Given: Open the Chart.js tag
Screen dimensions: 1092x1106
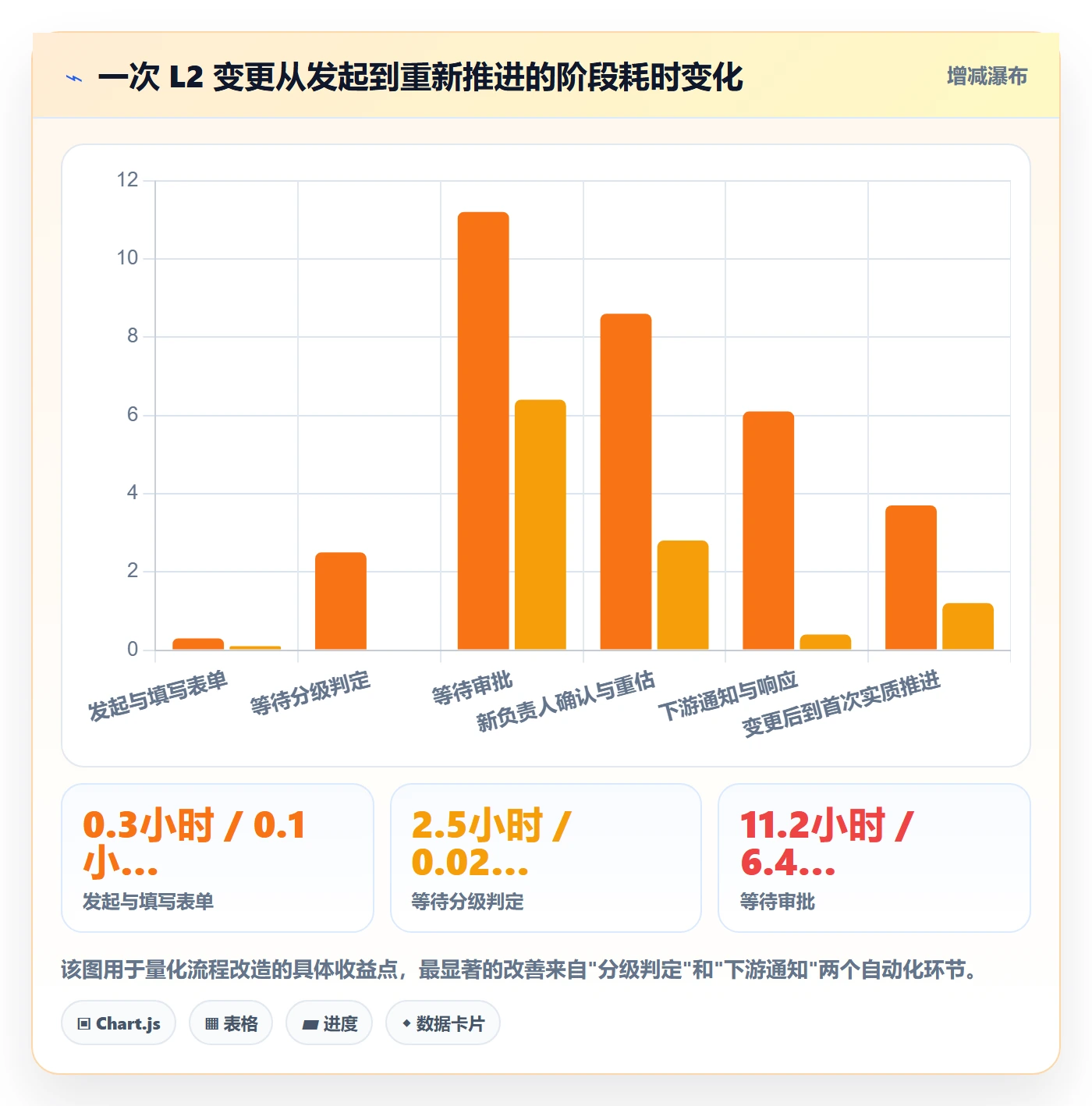Looking at the screenshot, I should click(119, 1023).
